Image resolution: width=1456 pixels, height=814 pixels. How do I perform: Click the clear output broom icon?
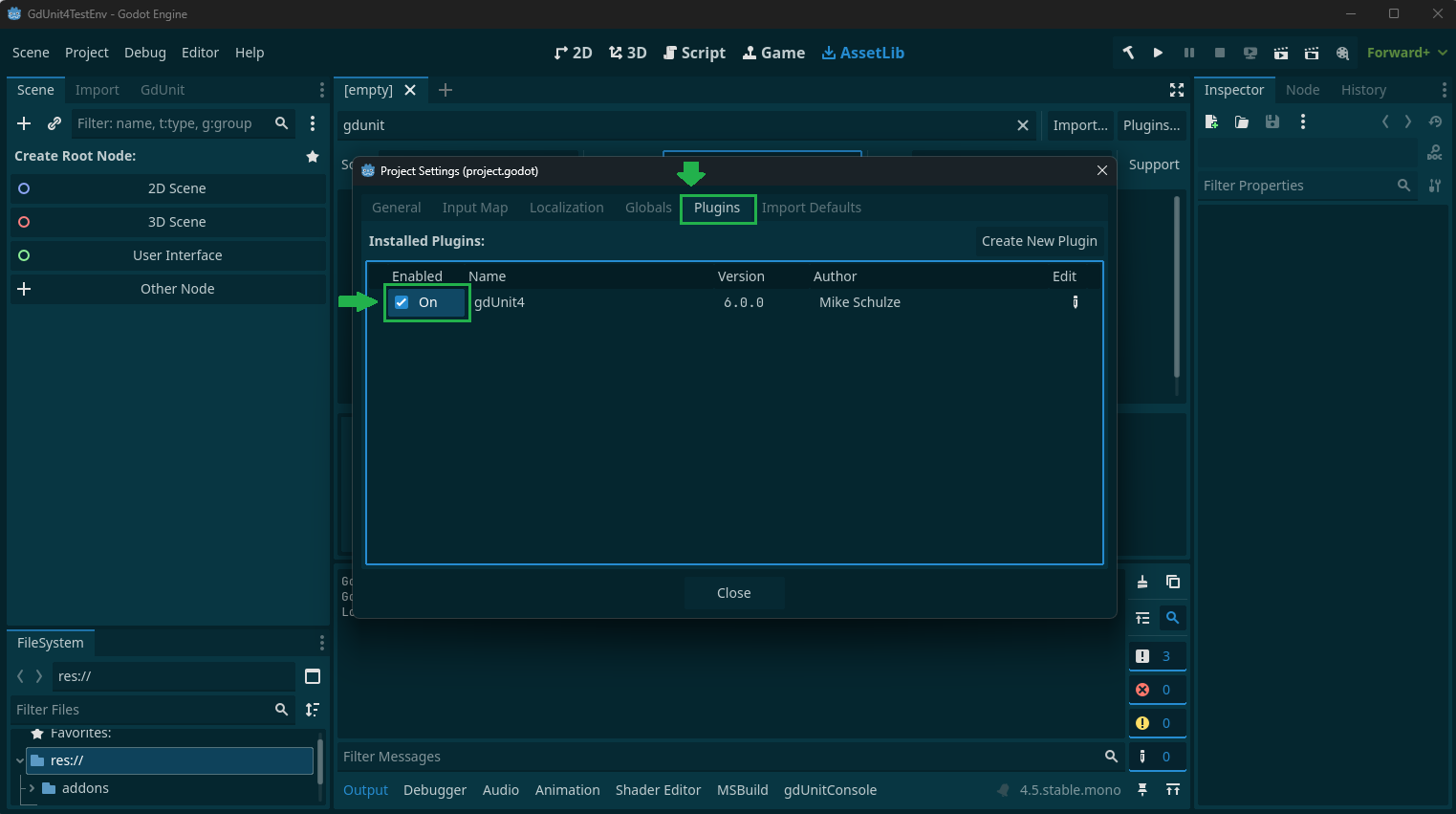tap(1142, 582)
